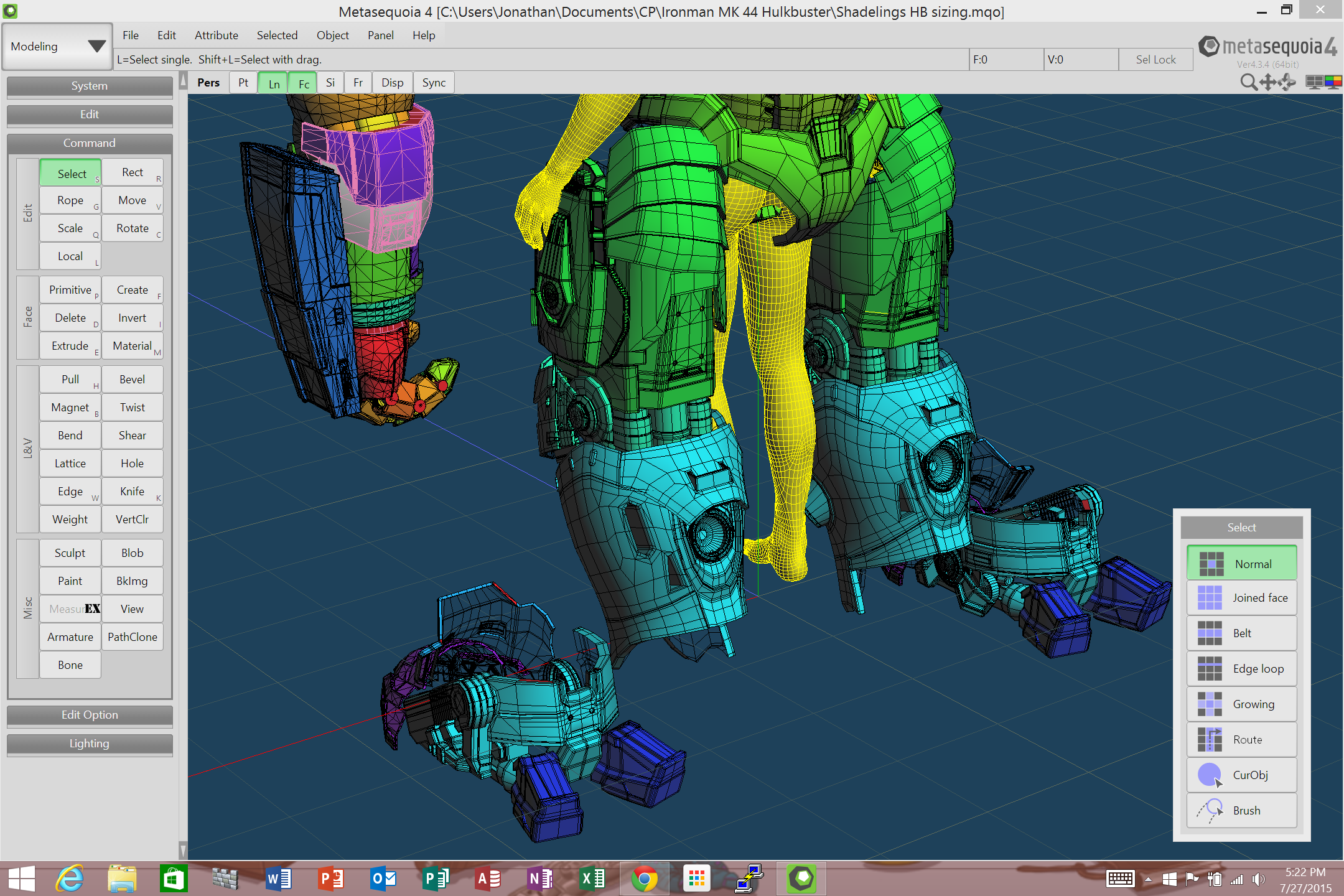The image size is (1344, 896).
Task: Click the pan view arrows icon
Action: 1267,82
